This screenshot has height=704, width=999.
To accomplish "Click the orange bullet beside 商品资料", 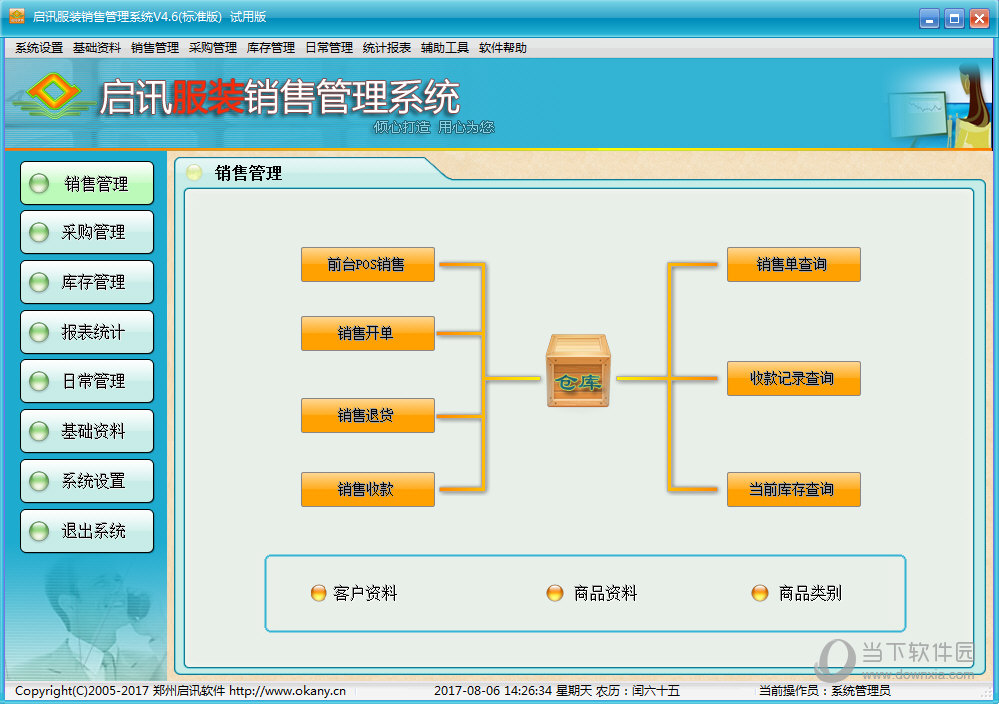I will pyautogui.click(x=555, y=593).
